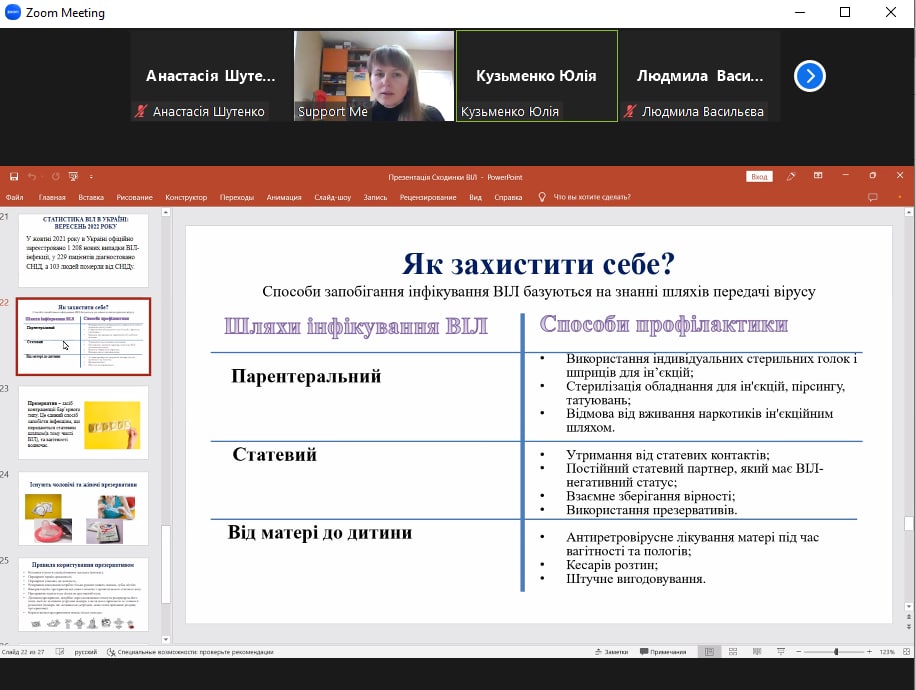916x690 pixels.
Task: Switch to the Анимация tab
Action: click(283, 197)
